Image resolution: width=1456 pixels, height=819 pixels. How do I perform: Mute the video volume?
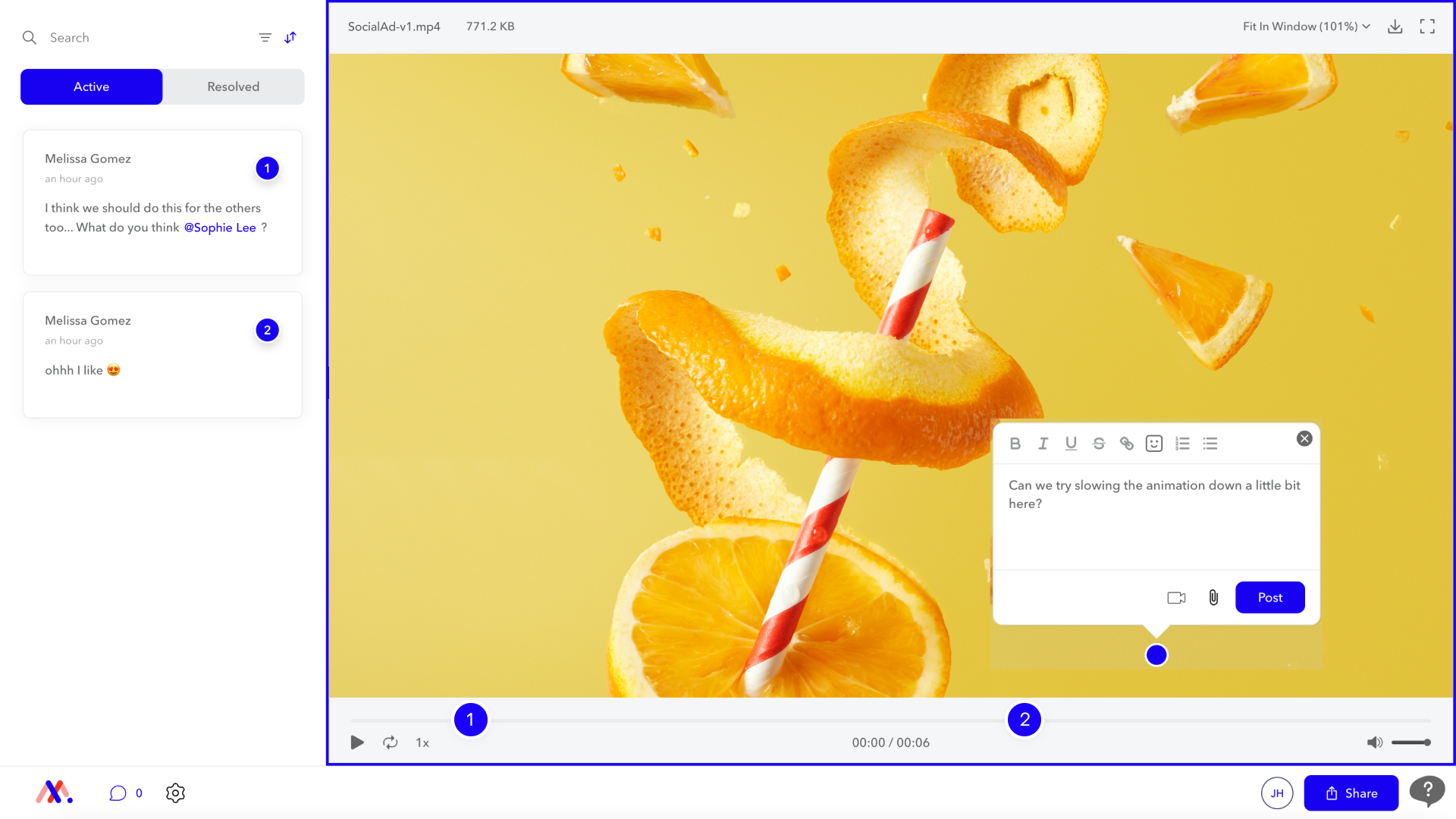pyautogui.click(x=1373, y=742)
